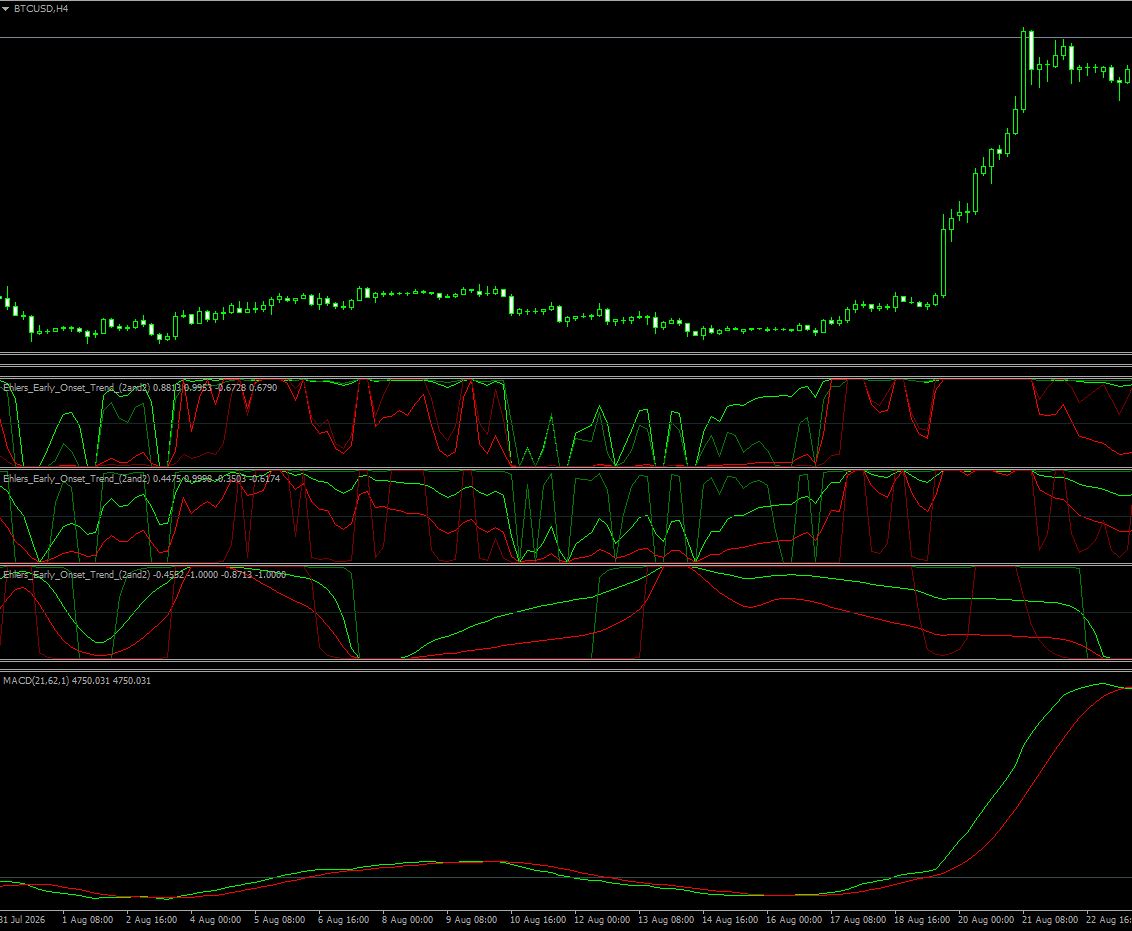Click the 20 Aug 00:00 time axis label
This screenshot has height=931, width=1132.
point(985,919)
